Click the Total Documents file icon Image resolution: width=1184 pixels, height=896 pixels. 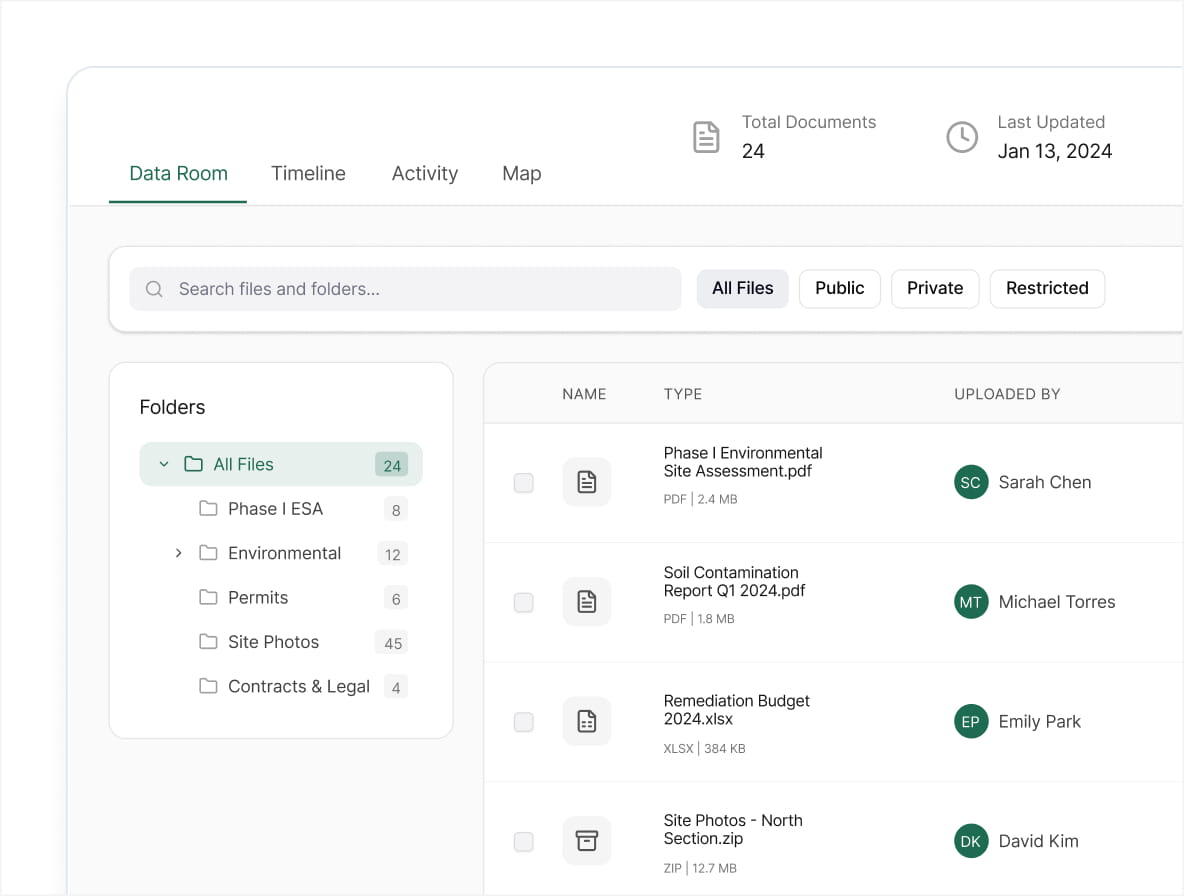707,137
